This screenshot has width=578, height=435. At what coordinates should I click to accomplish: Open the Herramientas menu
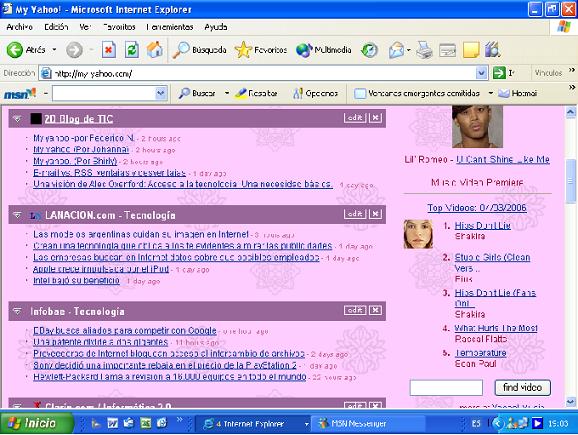170,27
